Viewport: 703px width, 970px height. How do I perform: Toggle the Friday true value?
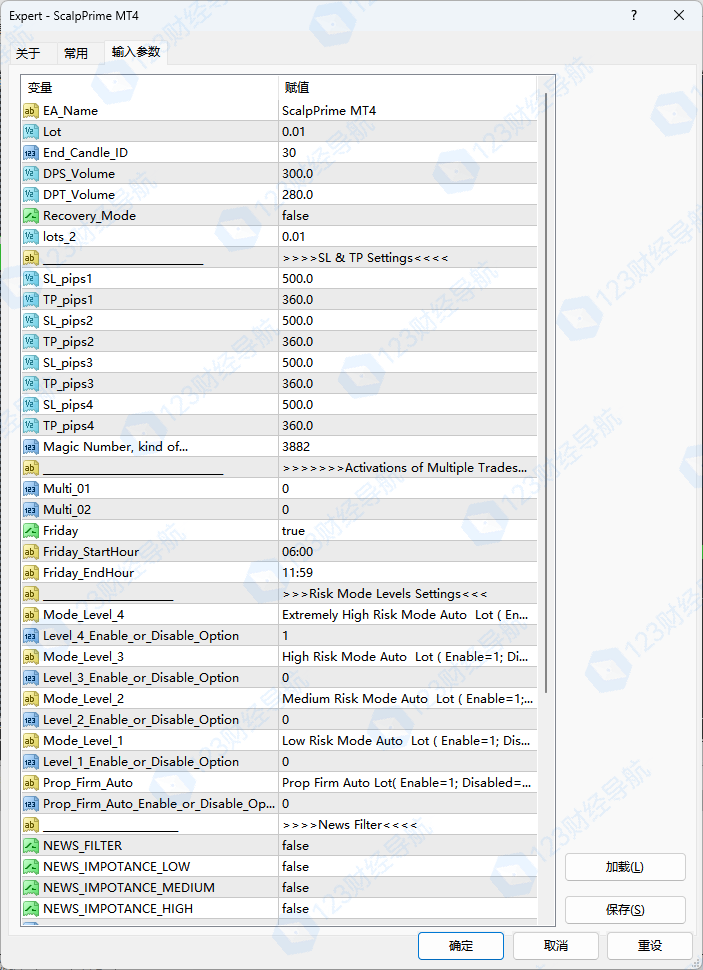407,531
